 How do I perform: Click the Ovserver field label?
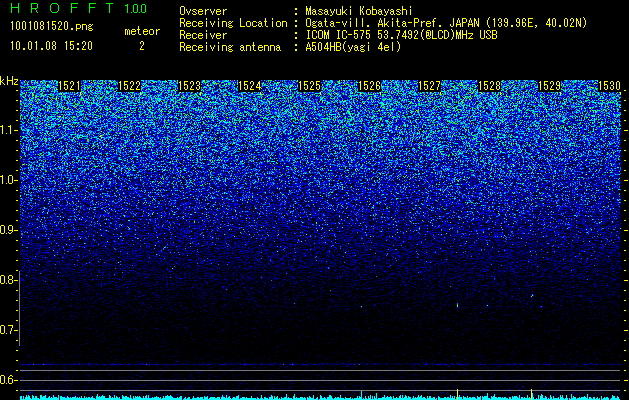[203, 12]
